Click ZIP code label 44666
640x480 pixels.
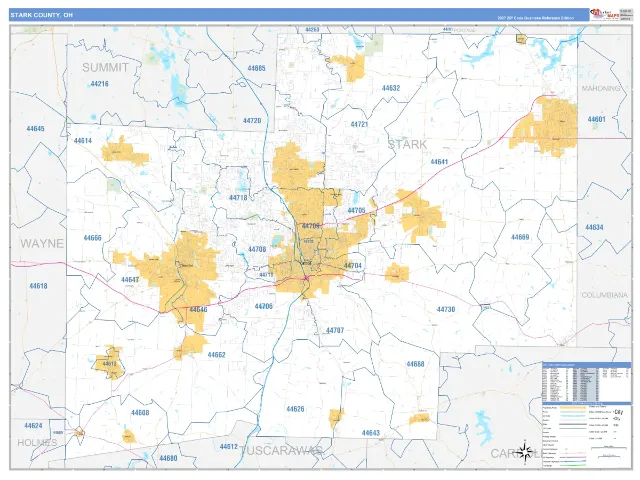click(x=92, y=238)
